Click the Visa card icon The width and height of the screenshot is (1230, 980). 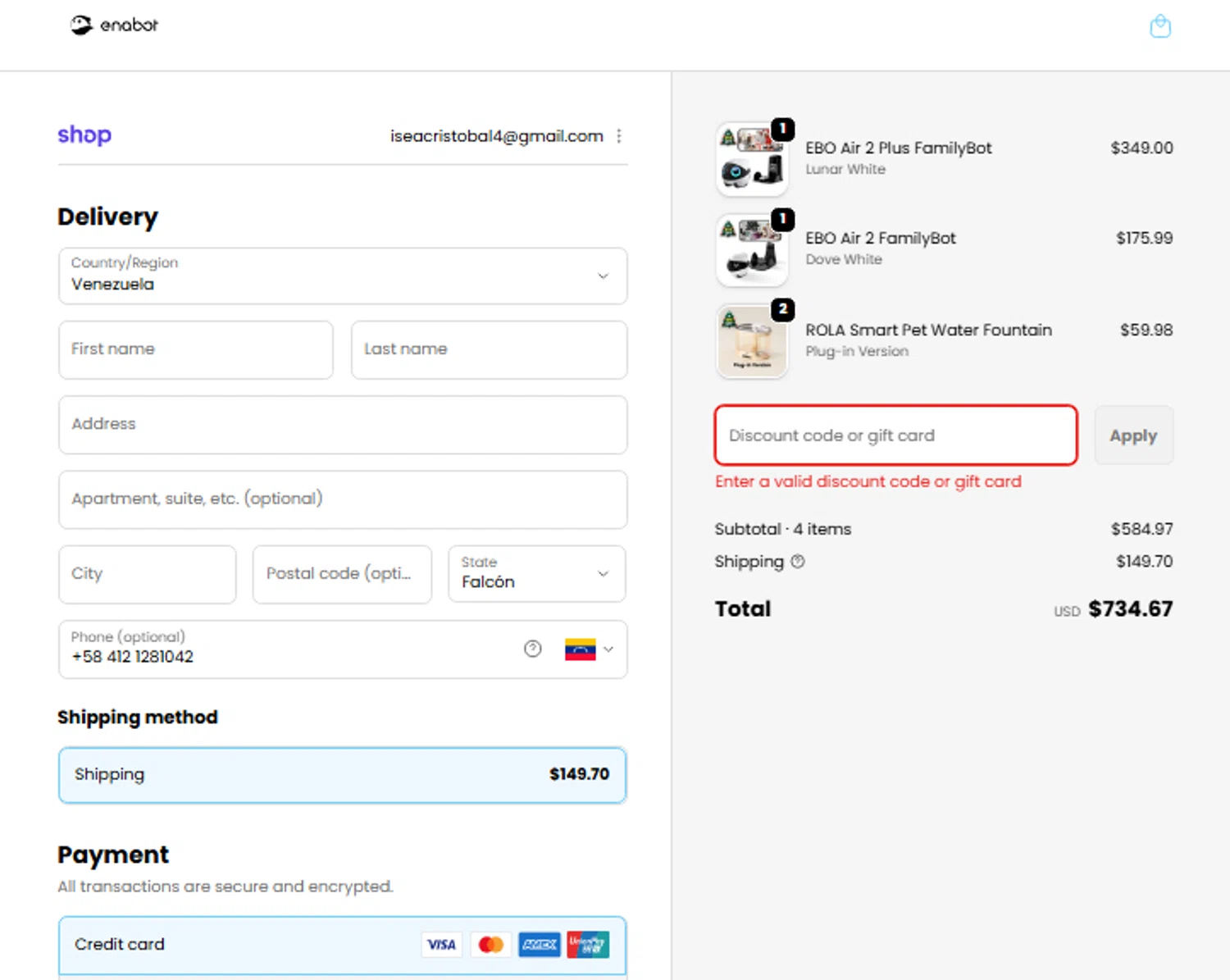point(441,945)
